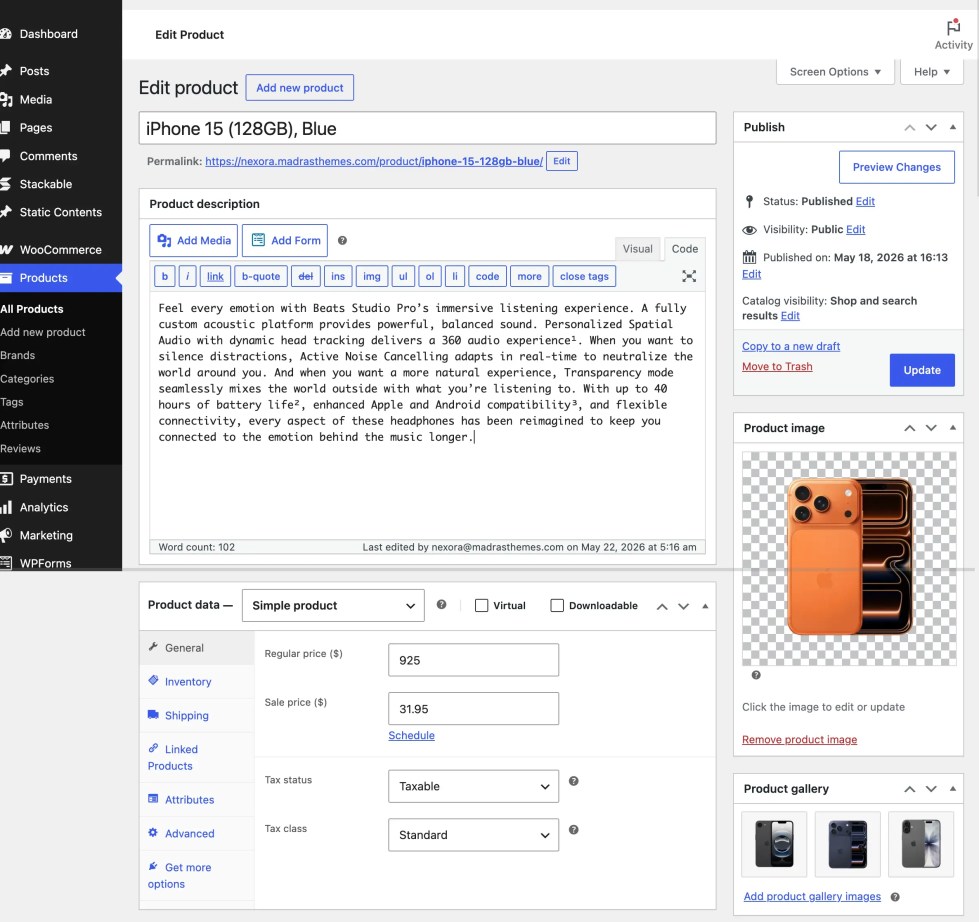This screenshot has width=979, height=922.
Task: Collapse the Product image panel triangle
Action: [x=953, y=428]
